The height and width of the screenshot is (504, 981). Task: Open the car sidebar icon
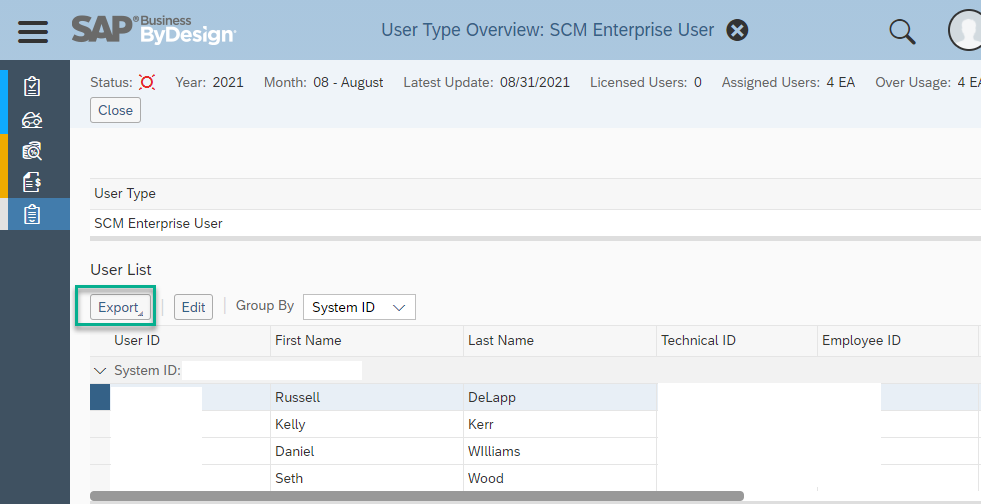[x=32, y=119]
